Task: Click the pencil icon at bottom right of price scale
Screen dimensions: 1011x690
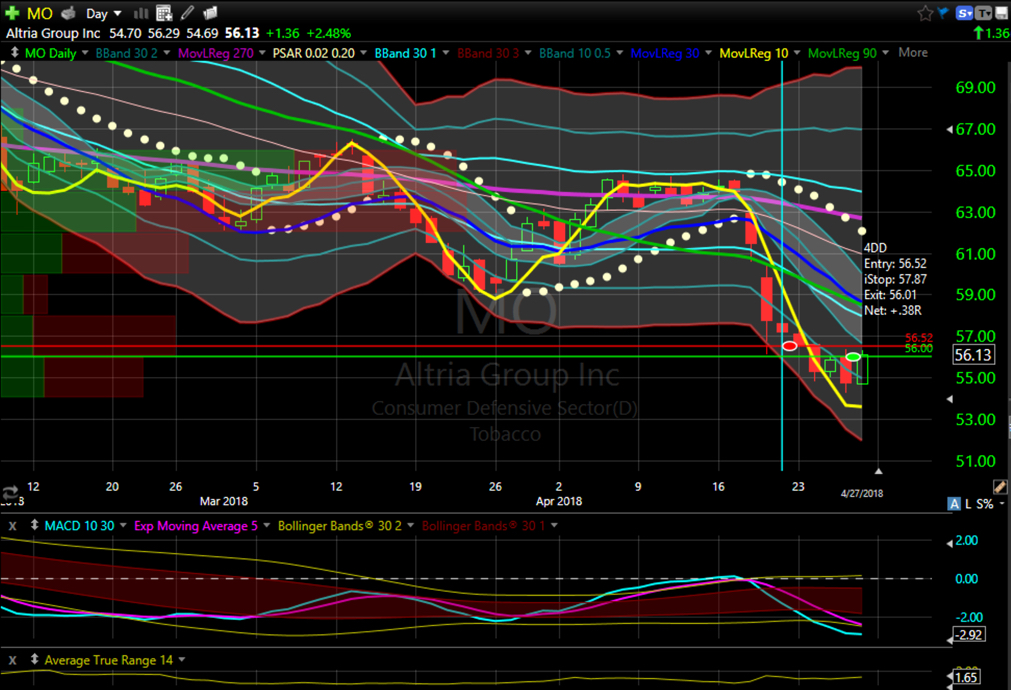Action: (x=1000, y=487)
